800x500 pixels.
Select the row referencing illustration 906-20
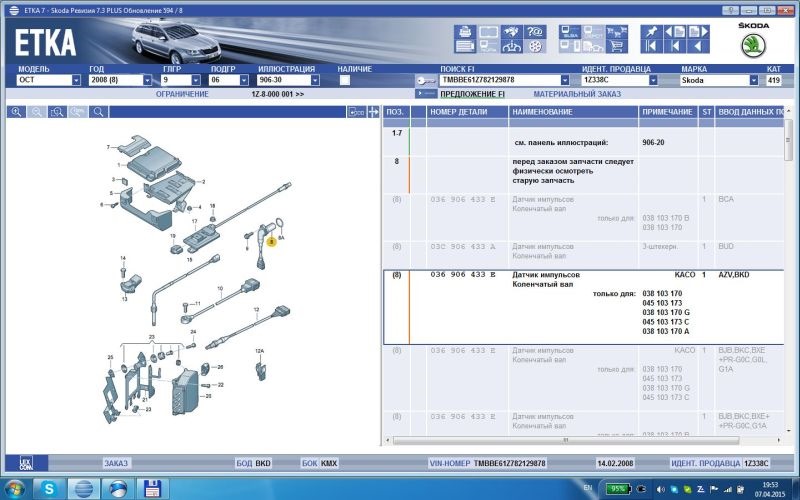pos(583,141)
